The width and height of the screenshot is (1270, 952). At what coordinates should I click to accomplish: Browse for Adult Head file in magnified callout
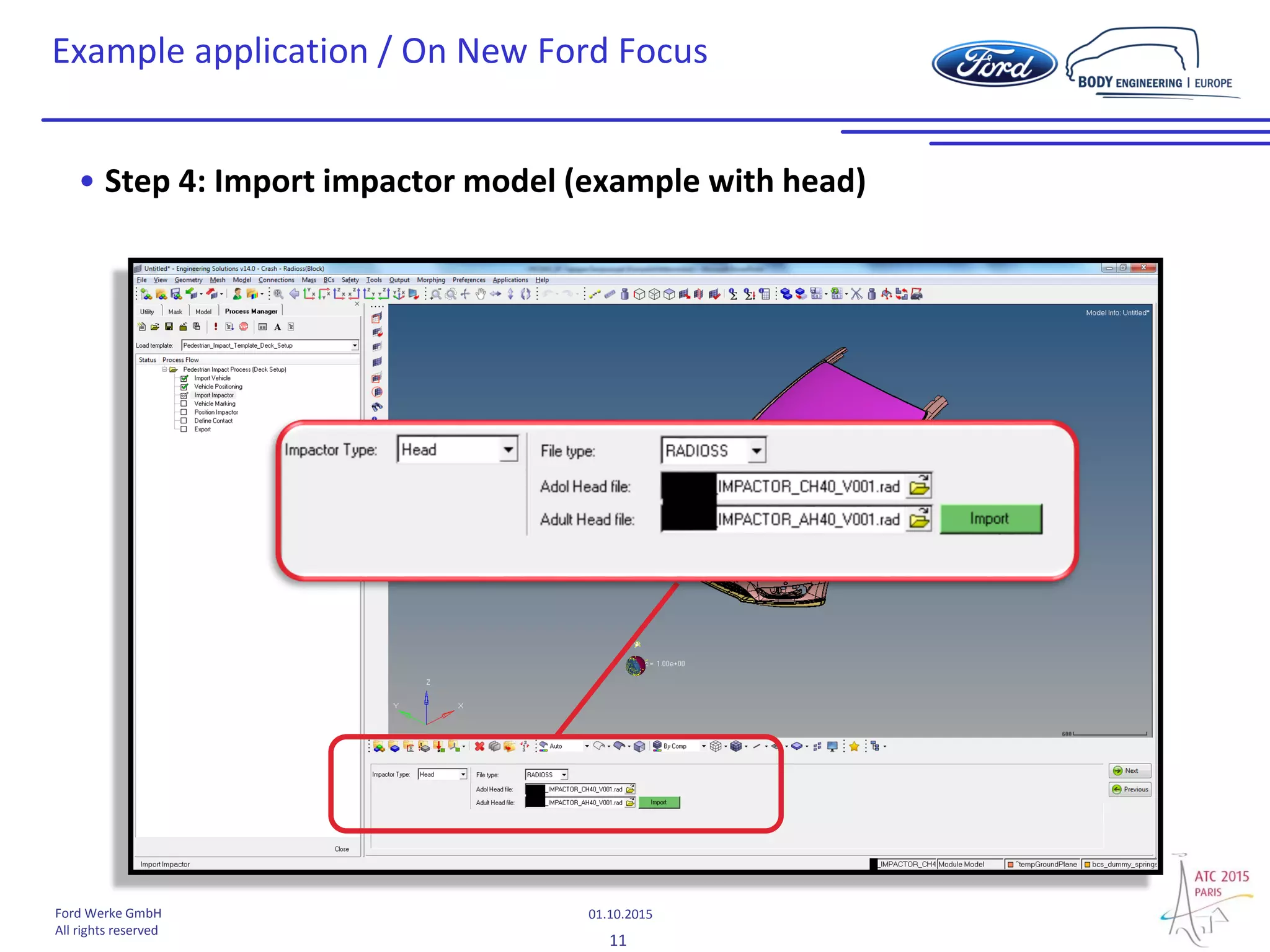(920, 519)
